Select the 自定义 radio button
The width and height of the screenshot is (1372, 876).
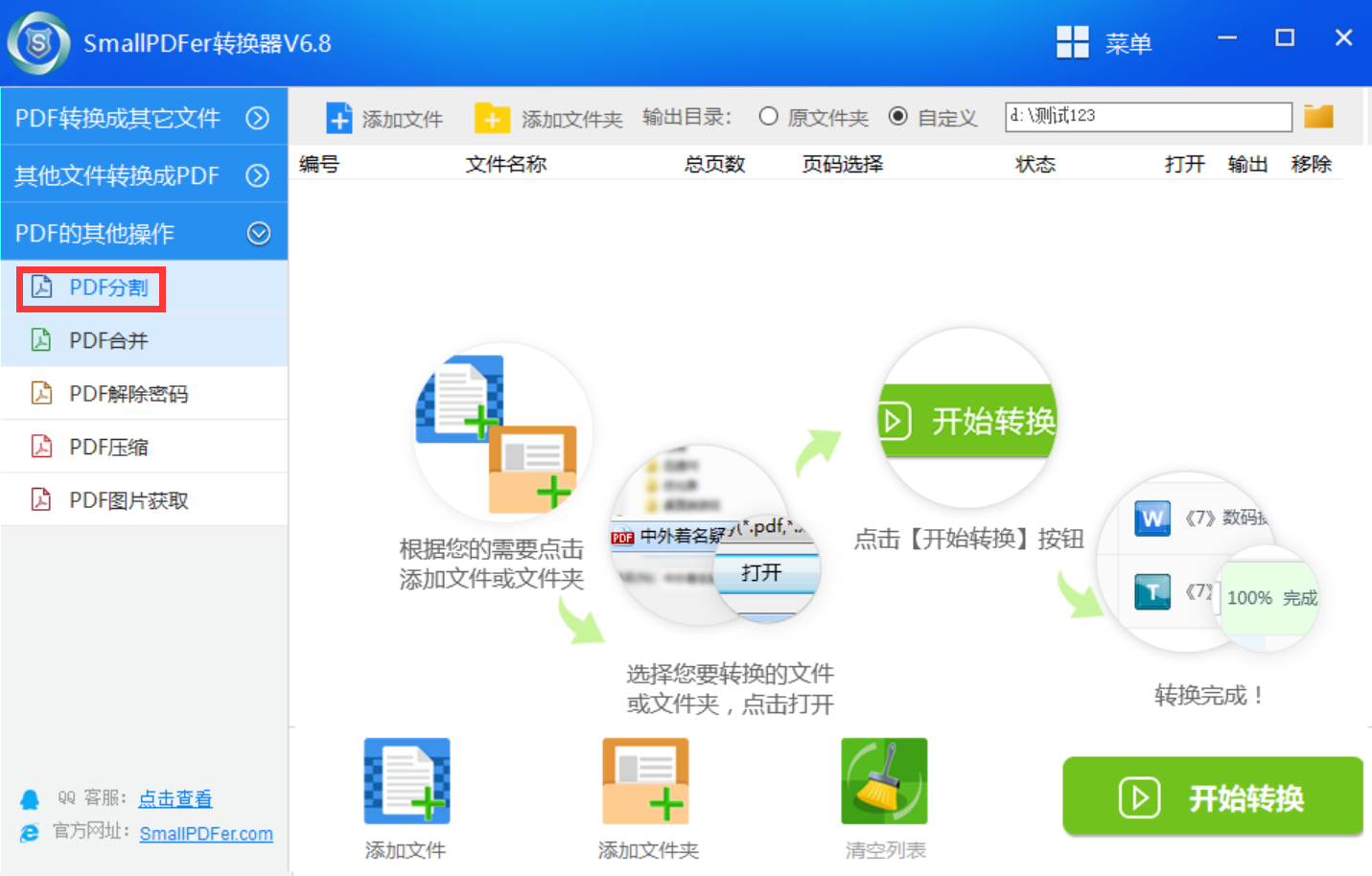coord(897,116)
